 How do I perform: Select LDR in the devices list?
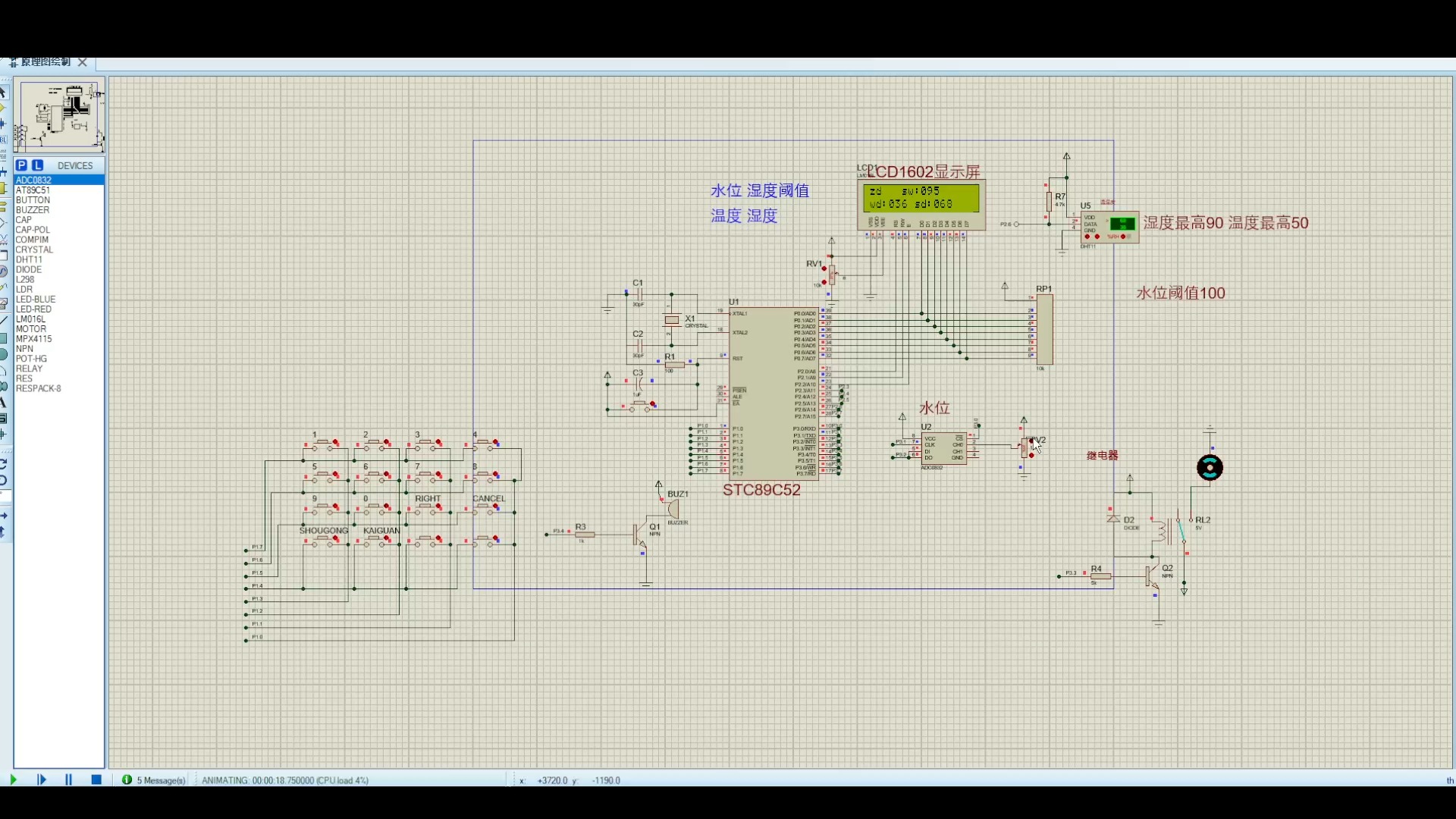[x=58, y=289]
